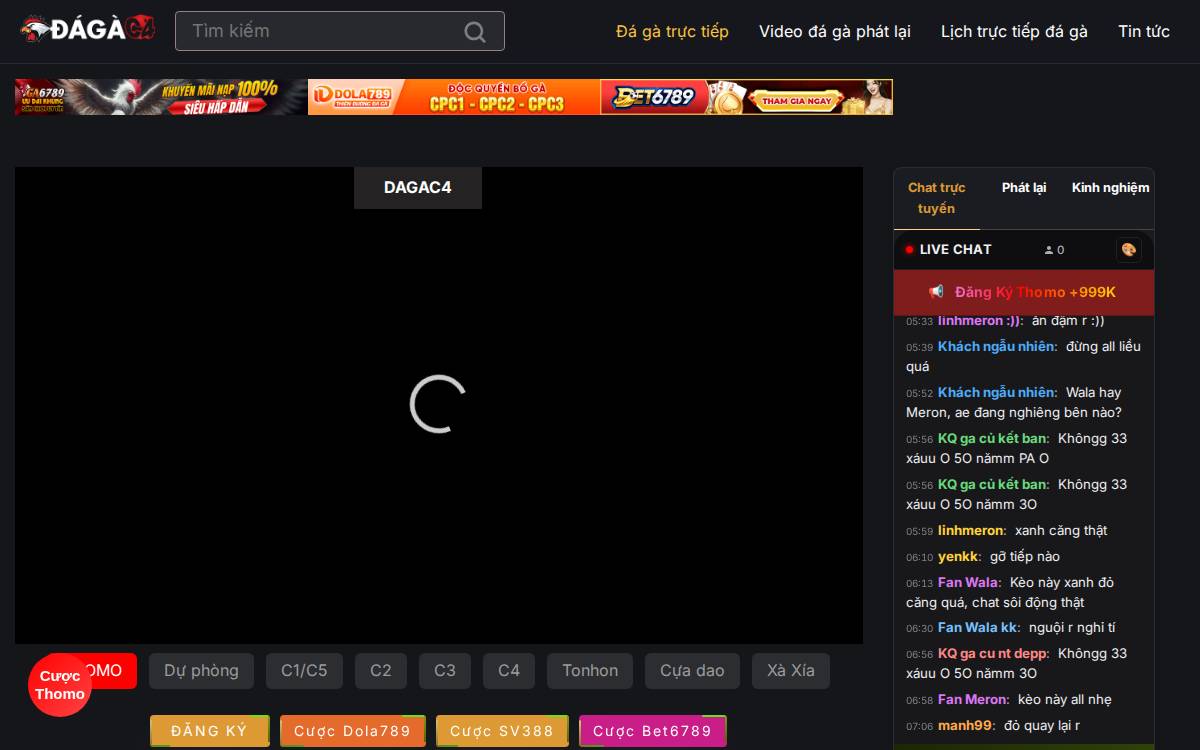Click the 05:39 Khách ngẫu nhiên username
The height and width of the screenshot is (750, 1200).
997,347
